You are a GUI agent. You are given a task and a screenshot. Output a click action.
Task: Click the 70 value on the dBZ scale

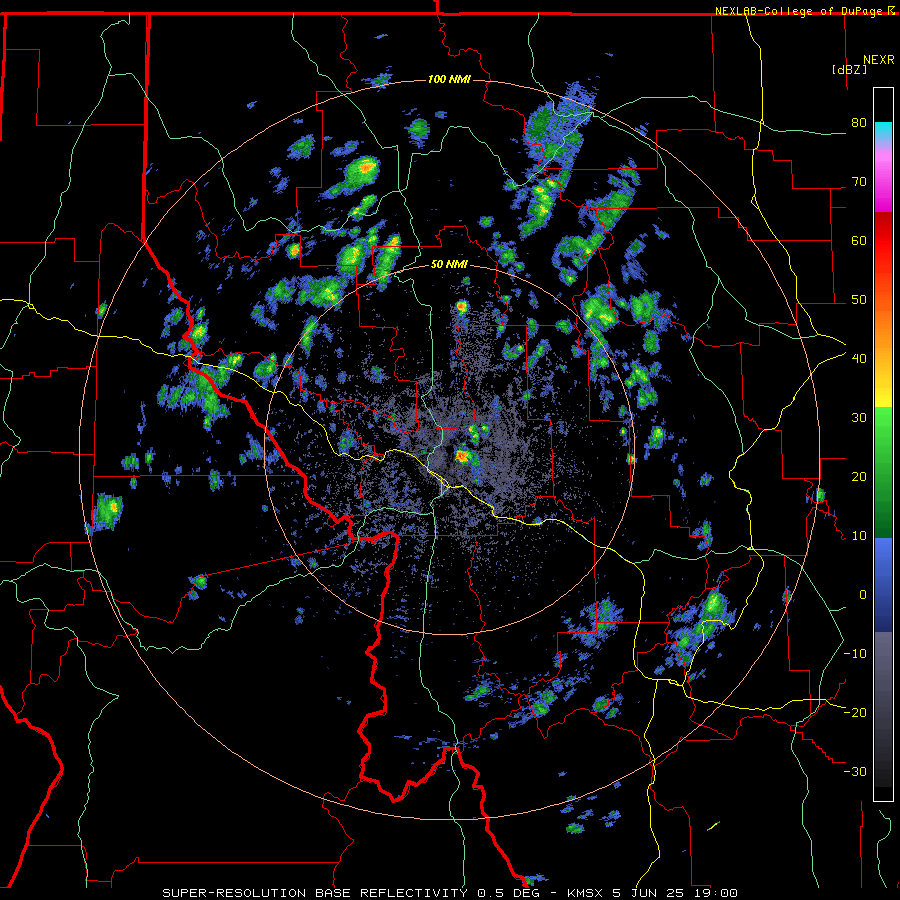click(859, 182)
